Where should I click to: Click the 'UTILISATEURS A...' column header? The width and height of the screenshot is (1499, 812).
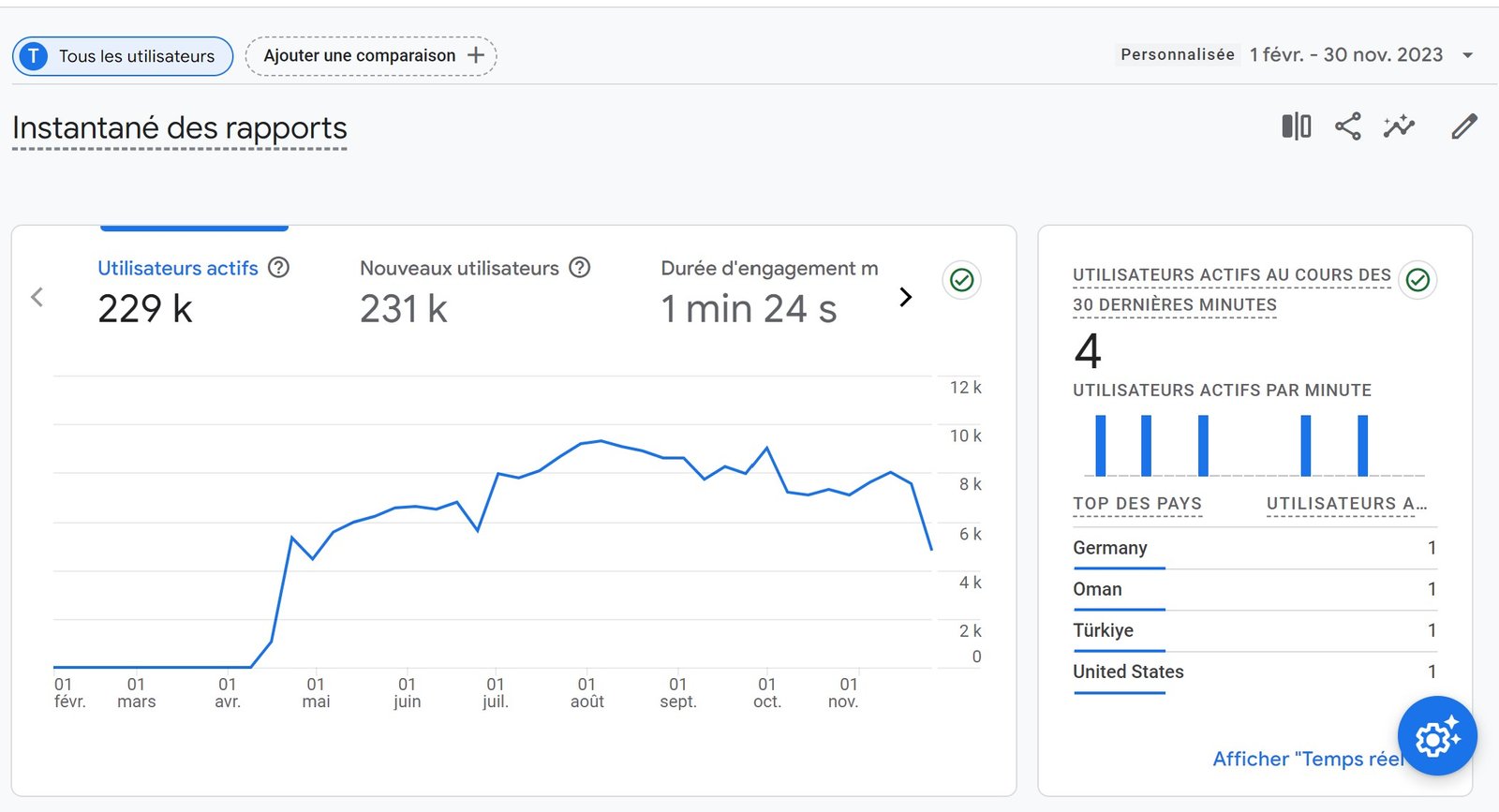tap(1346, 504)
